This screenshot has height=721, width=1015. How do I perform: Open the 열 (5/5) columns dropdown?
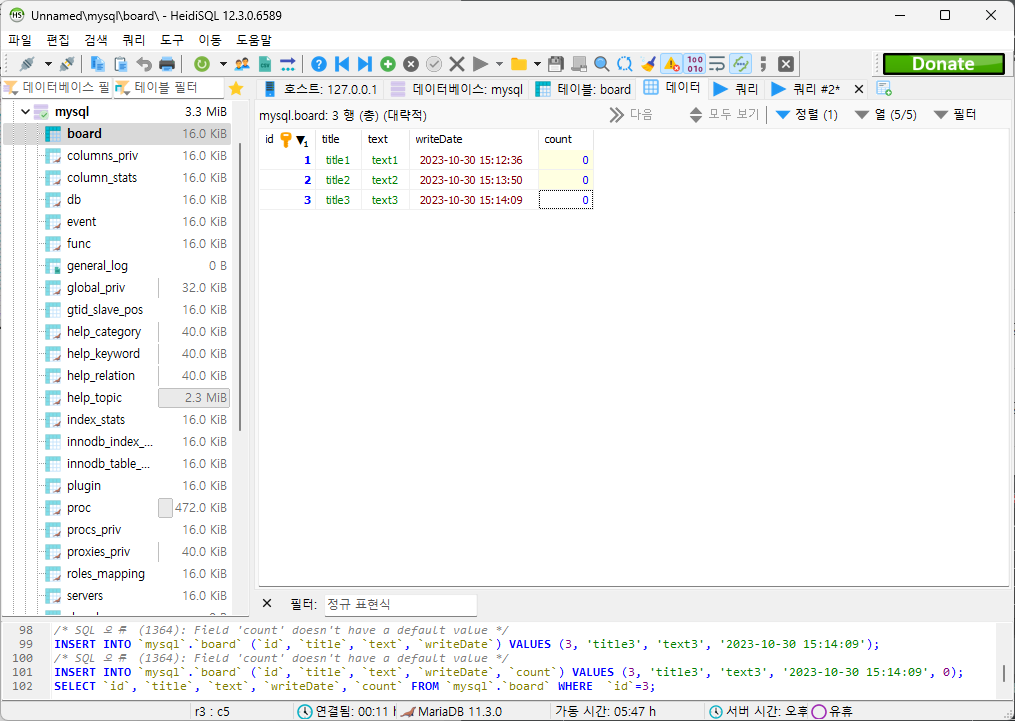[x=886, y=115]
